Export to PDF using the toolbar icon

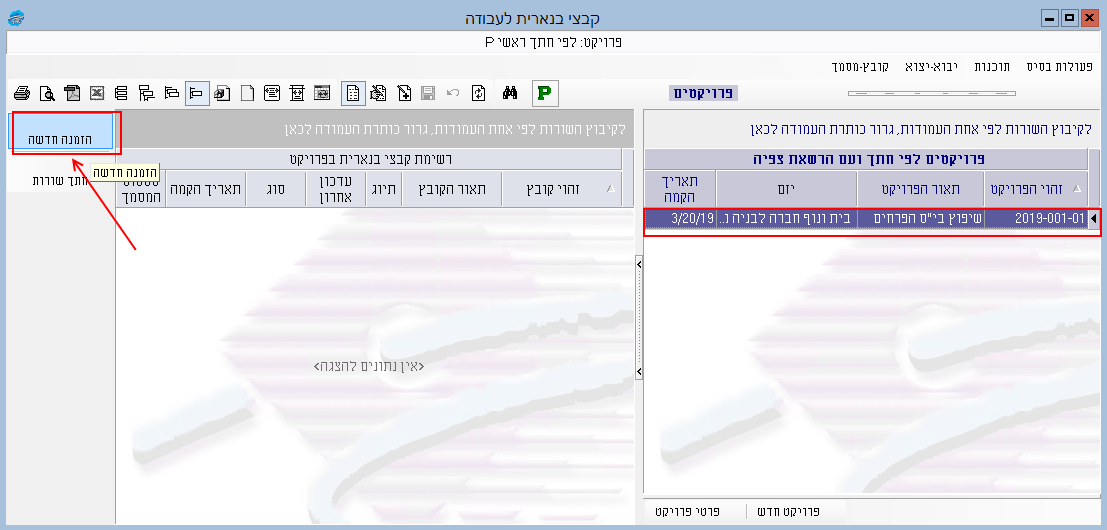71,94
